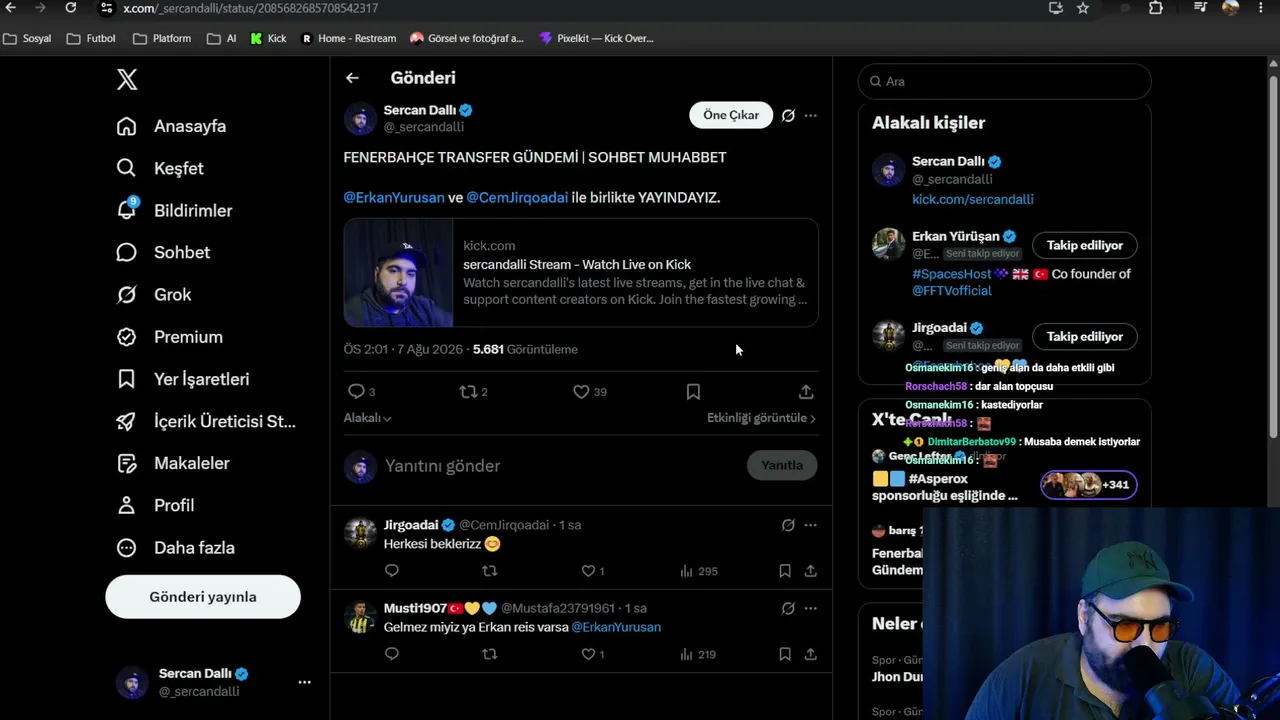The image size is (1280, 720).
Task: Open Bildirimler notifications
Action: [x=174, y=210]
